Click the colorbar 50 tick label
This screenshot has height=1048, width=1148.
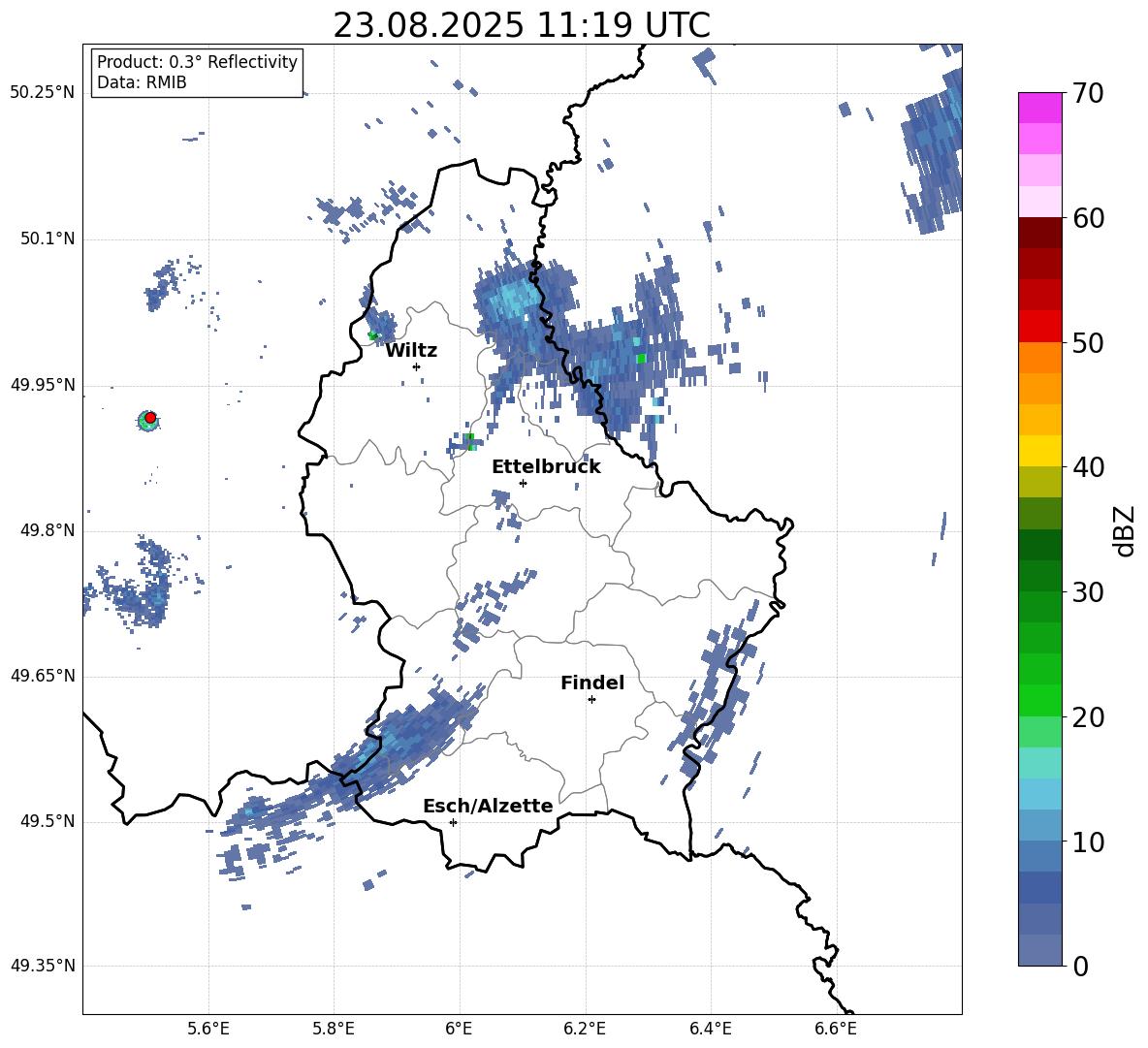pos(1088,343)
